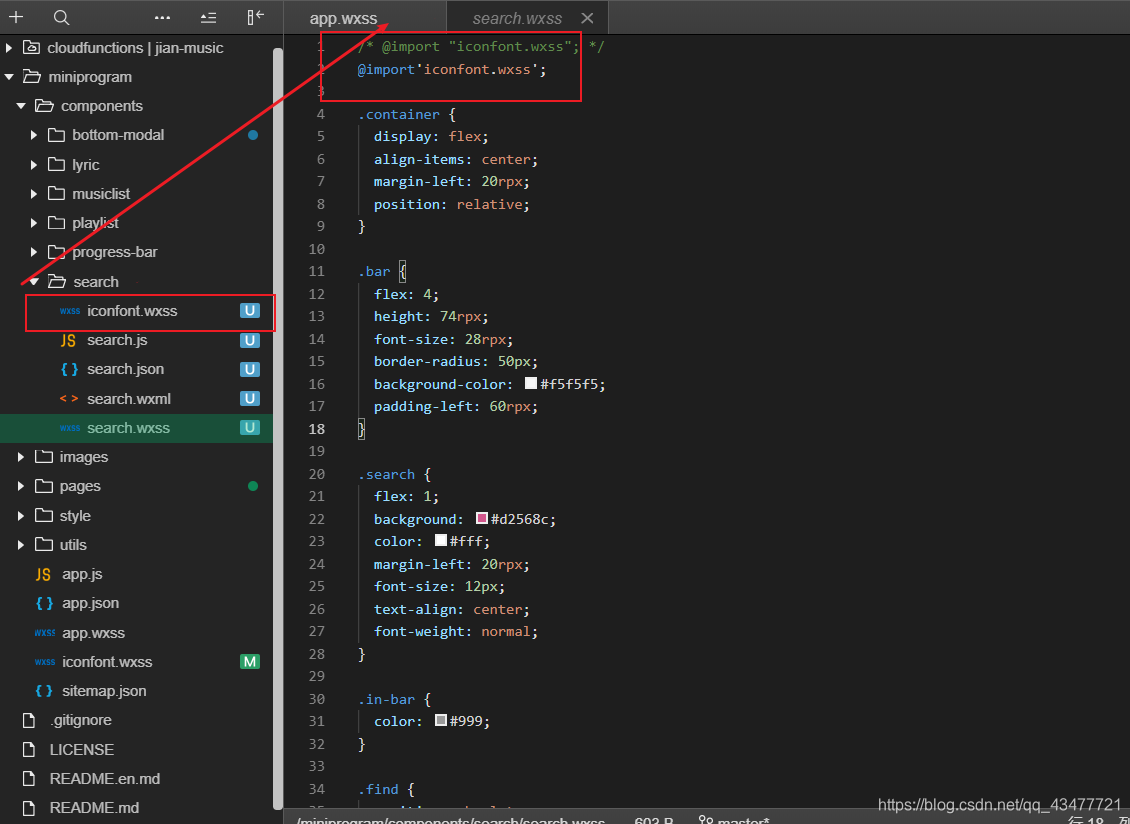The width and height of the screenshot is (1130, 824).
Task: Open app.js in the miniprogram root
Action: coord(82,575)
